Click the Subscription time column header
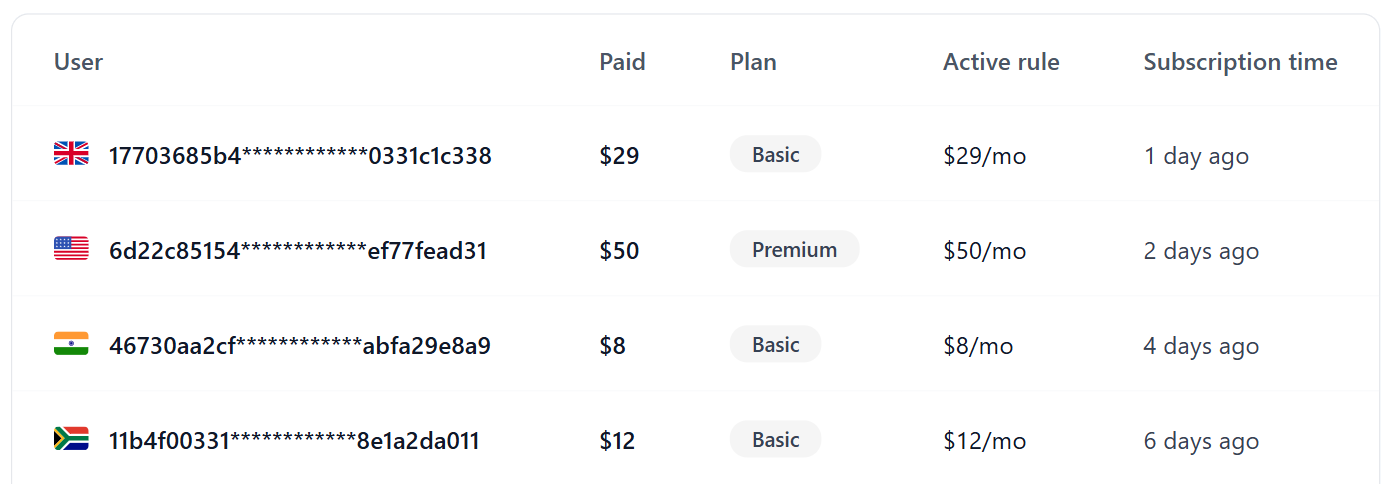The height and width of the screenshot is (484, 1390). tap(1240, 62)
